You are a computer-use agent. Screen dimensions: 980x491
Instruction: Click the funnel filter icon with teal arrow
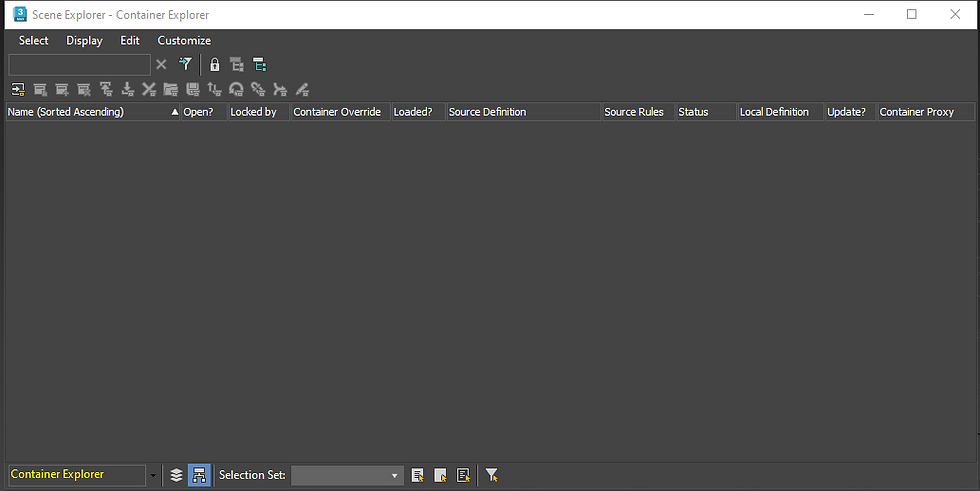pos(185,64)
